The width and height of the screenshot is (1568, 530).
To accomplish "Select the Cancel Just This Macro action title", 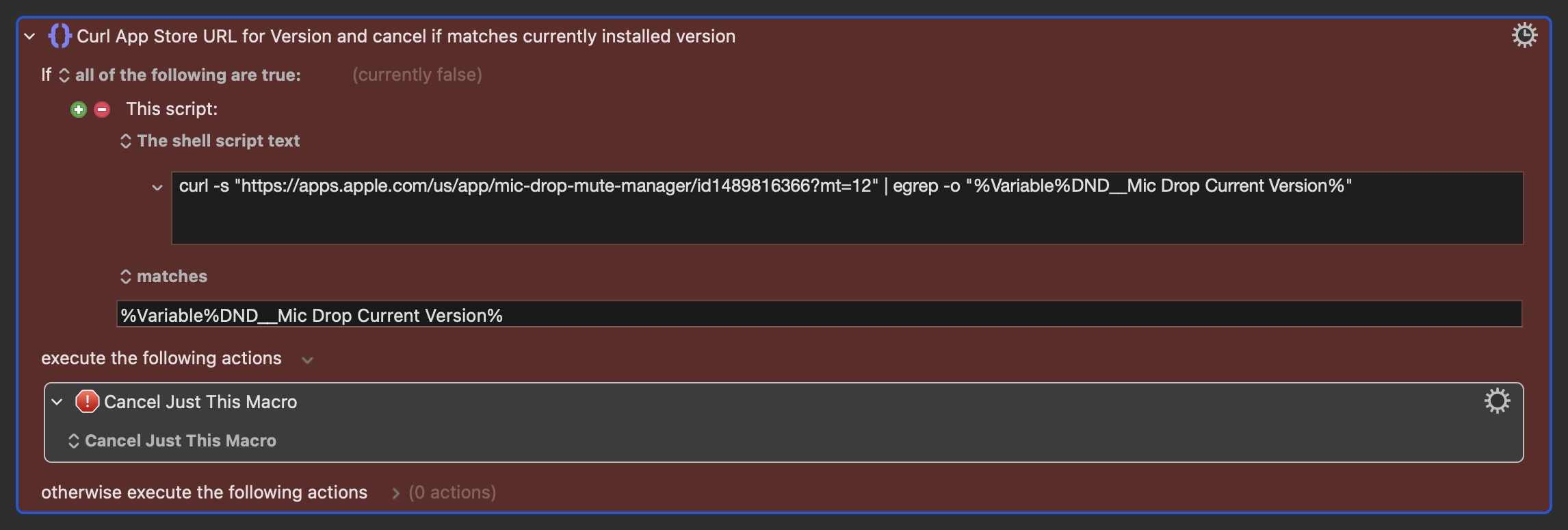I will tap(200, 402).
